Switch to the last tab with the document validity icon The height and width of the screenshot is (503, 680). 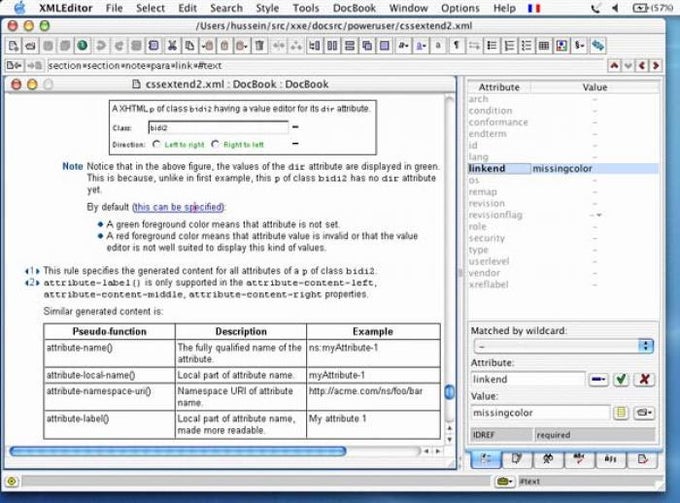click(x=642, y=460)
